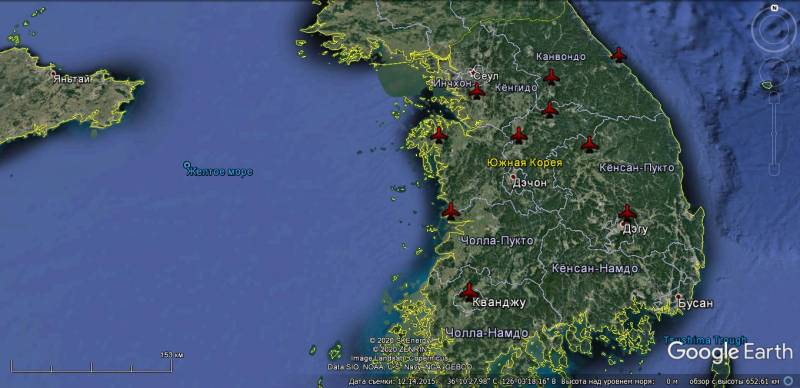Viewport: 800px width, 388px height.
Task: Click the zoom slider track
Action: [x=774, y=134]
